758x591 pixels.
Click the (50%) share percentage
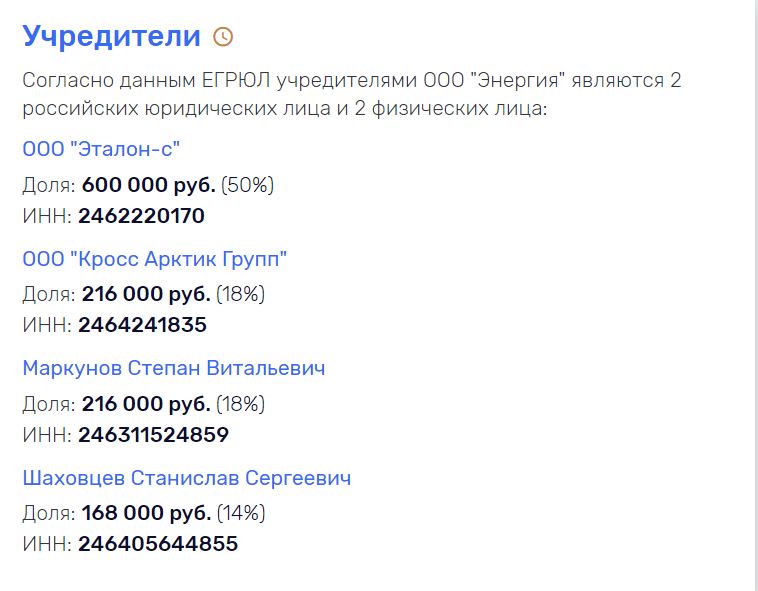pos(248,185)
